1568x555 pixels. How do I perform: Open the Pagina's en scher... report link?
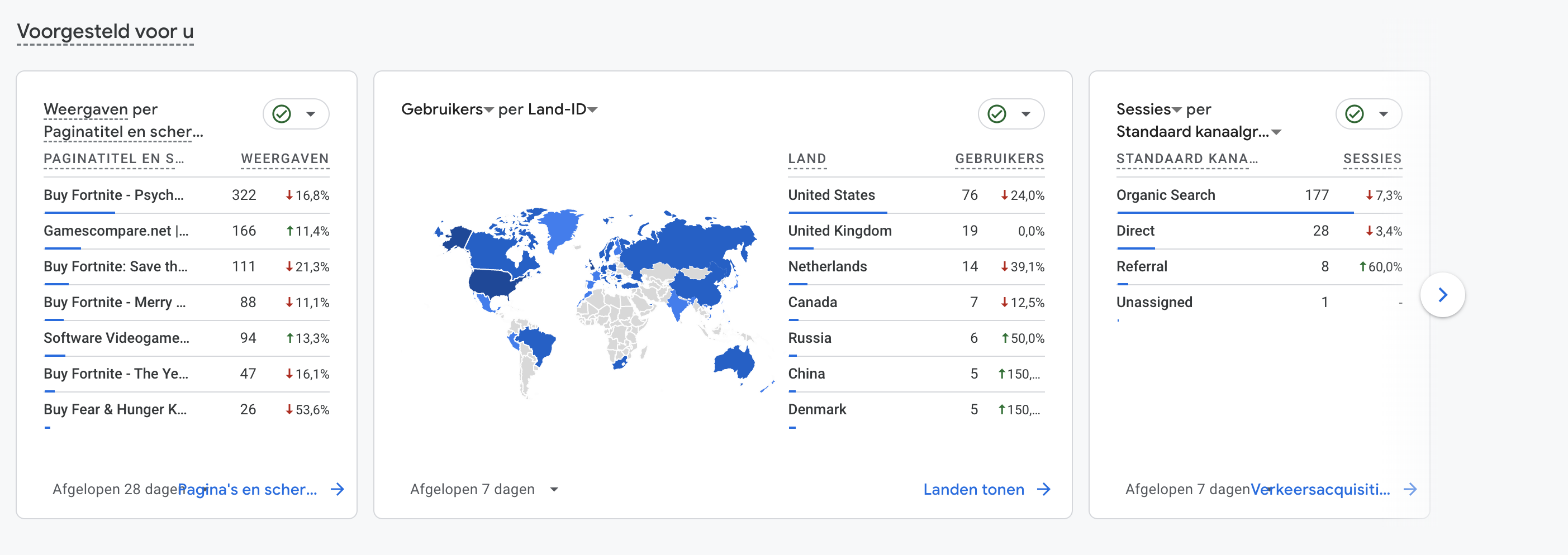247,489
